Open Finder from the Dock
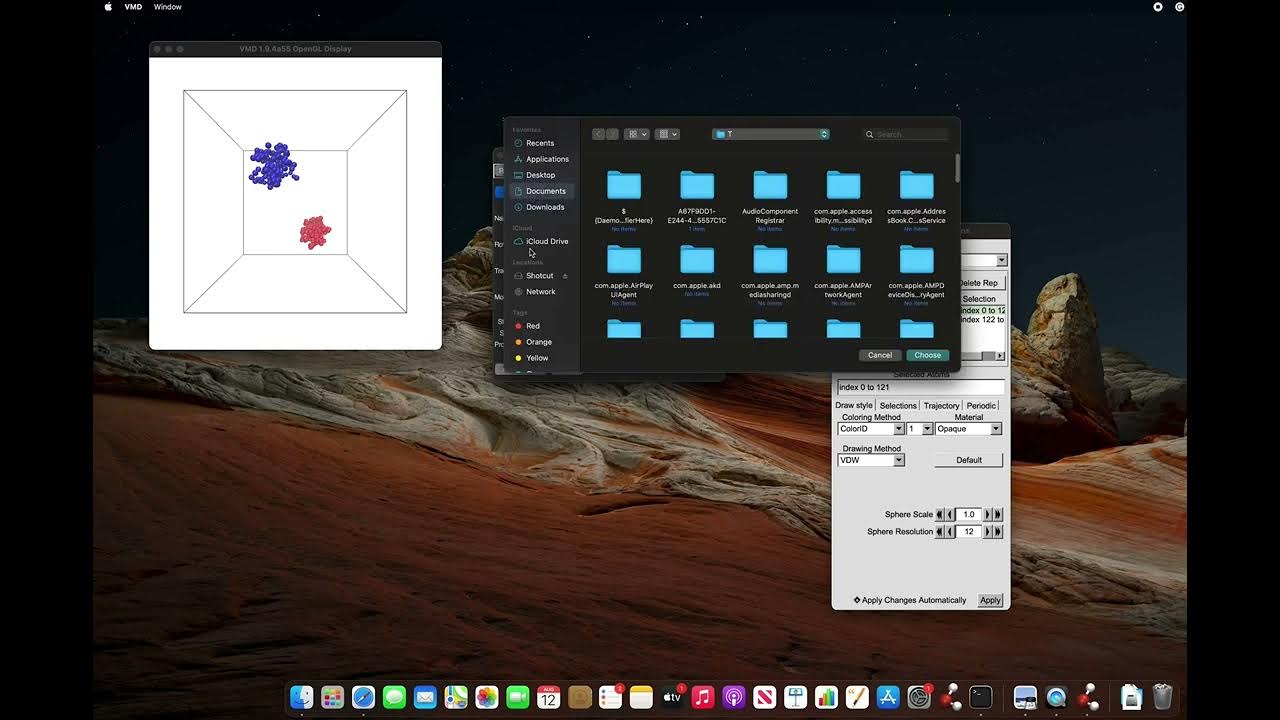The width and height of the screenshot is (1280, 720). click(x=301, y=697)
